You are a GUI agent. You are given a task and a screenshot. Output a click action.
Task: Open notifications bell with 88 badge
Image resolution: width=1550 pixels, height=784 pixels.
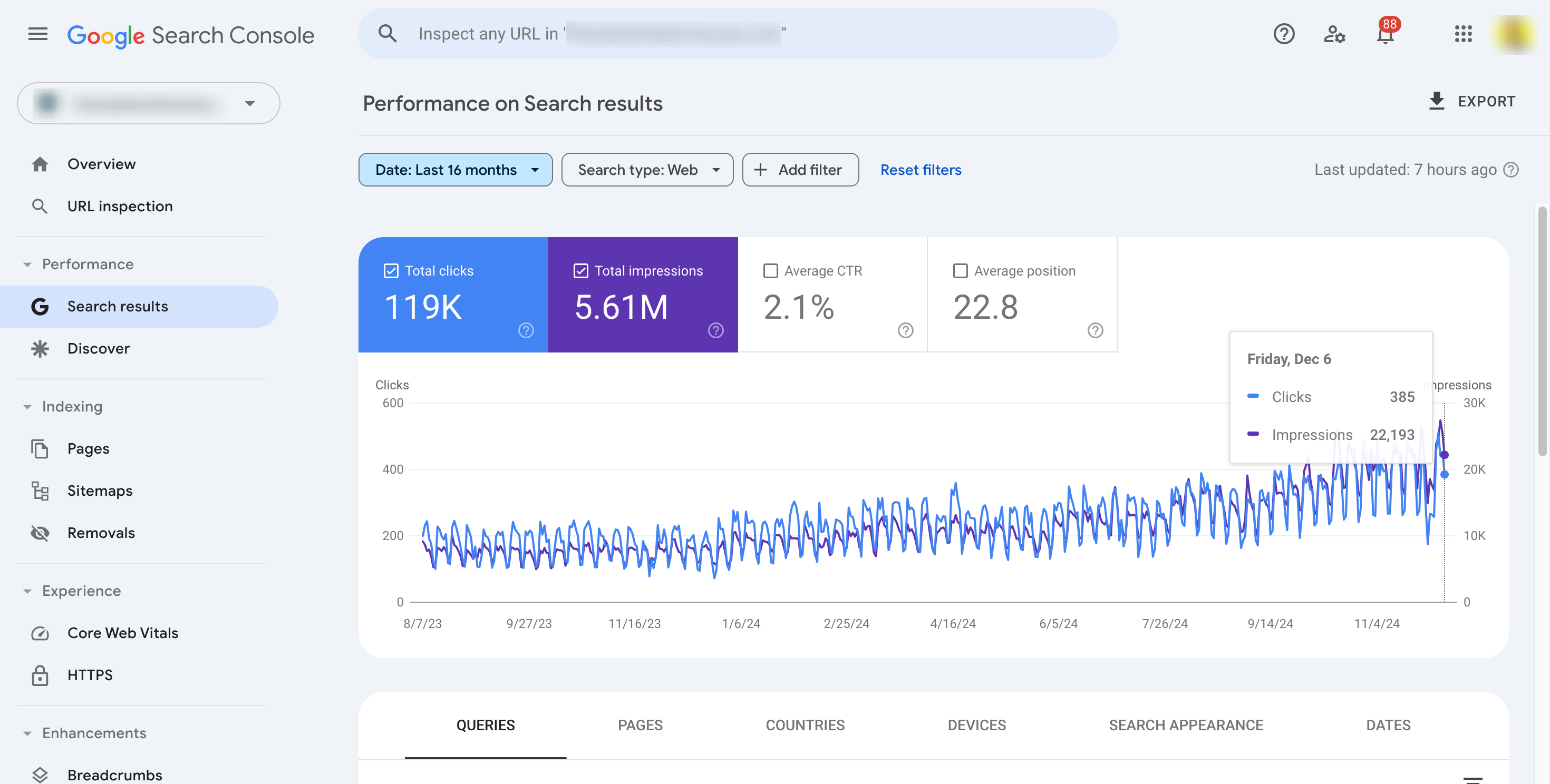(x=1385, y=34)
